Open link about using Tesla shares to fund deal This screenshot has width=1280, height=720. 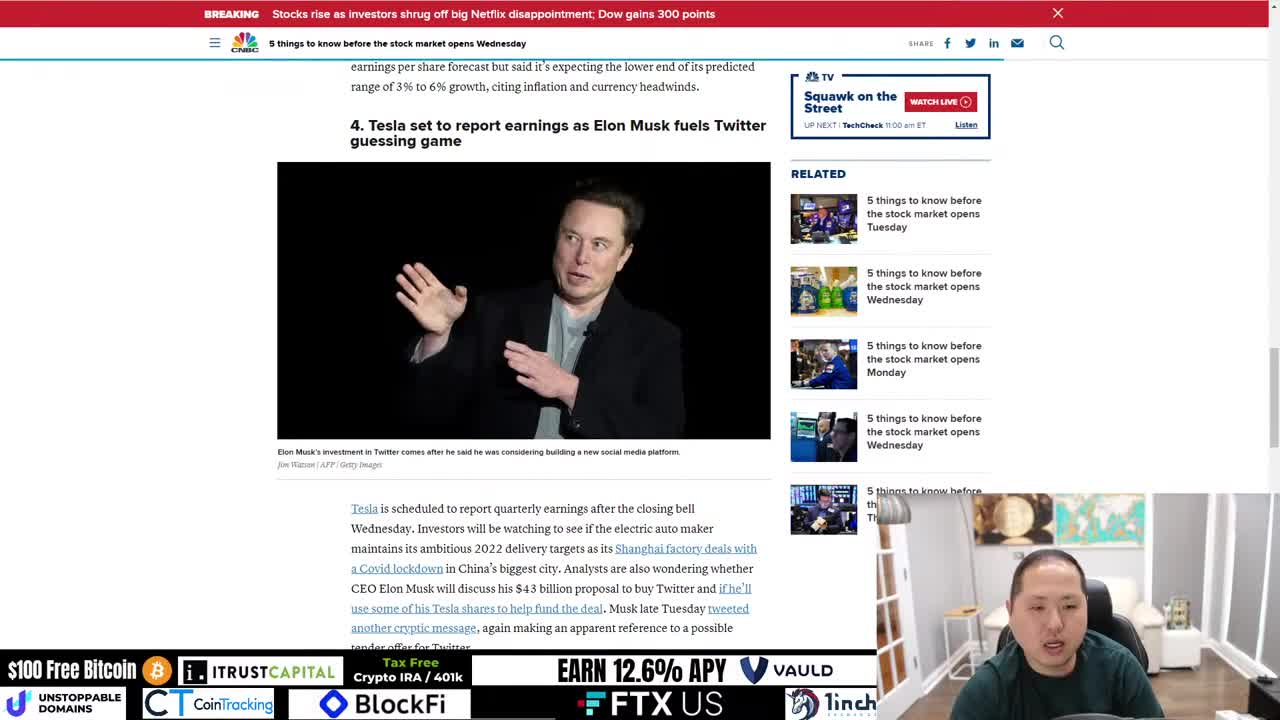tap(551, 599)
